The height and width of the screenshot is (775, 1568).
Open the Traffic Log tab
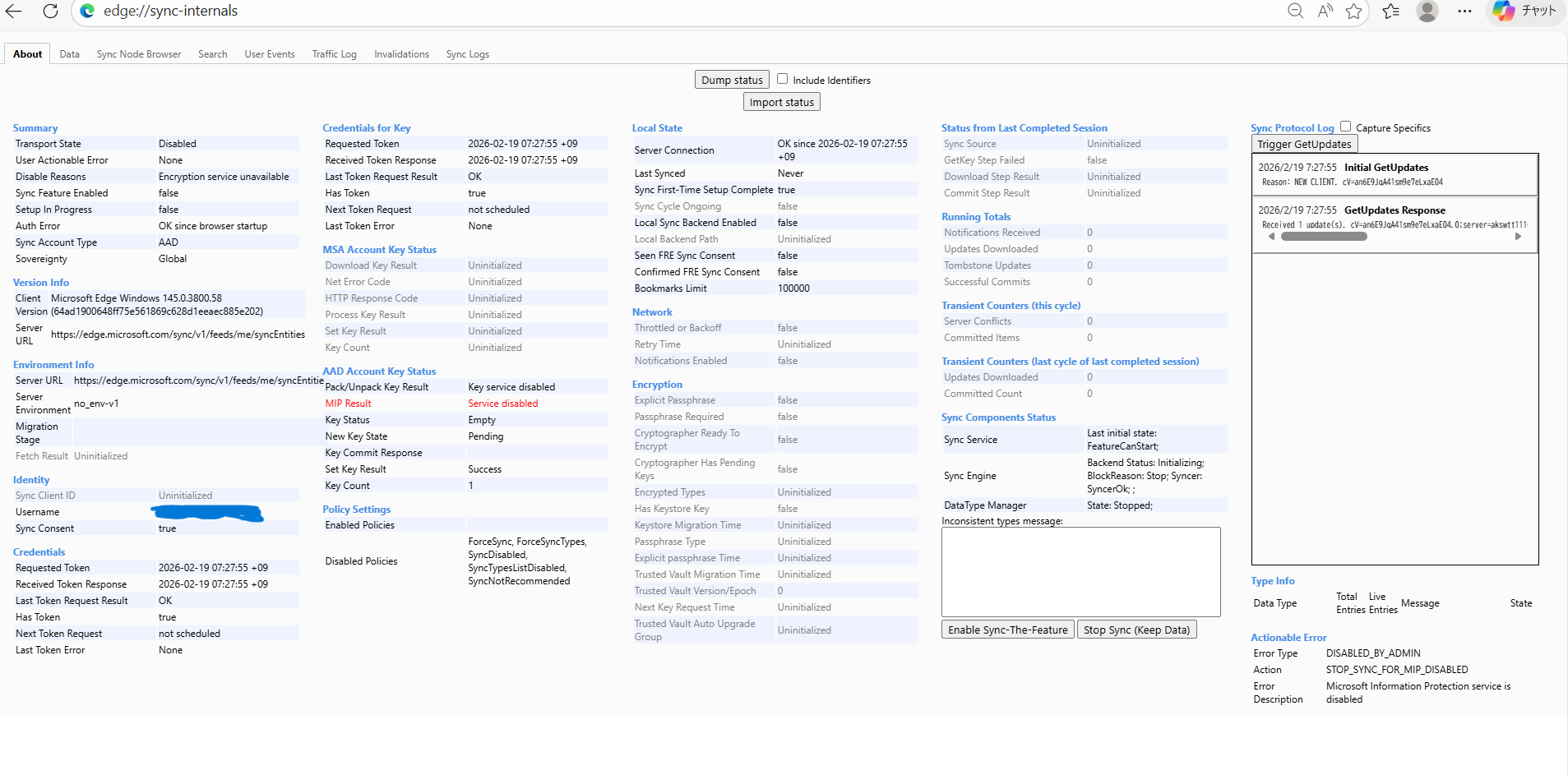[335, 54]
